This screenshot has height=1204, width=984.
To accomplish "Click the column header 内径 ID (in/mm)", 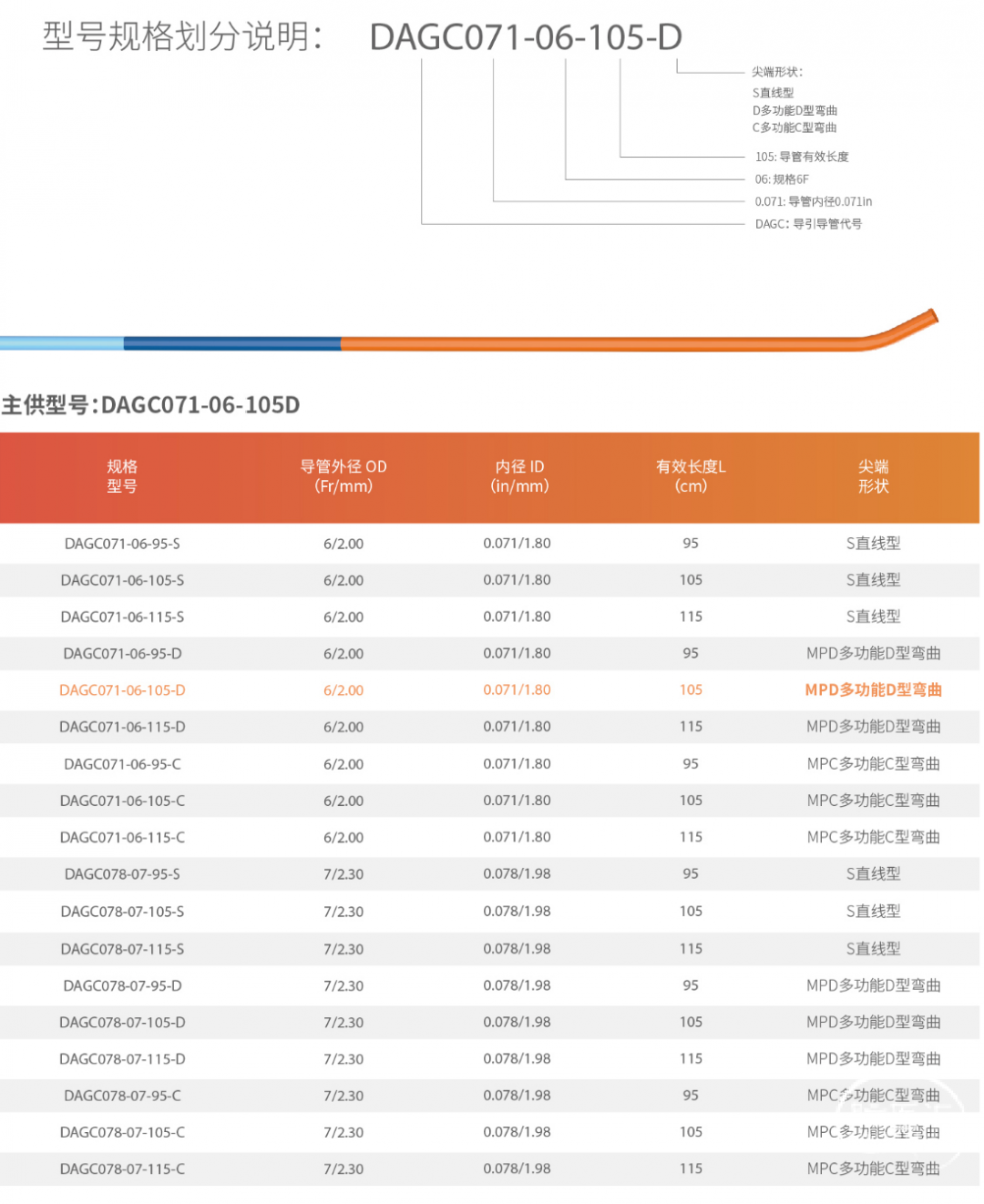I will tap(519, 476).
